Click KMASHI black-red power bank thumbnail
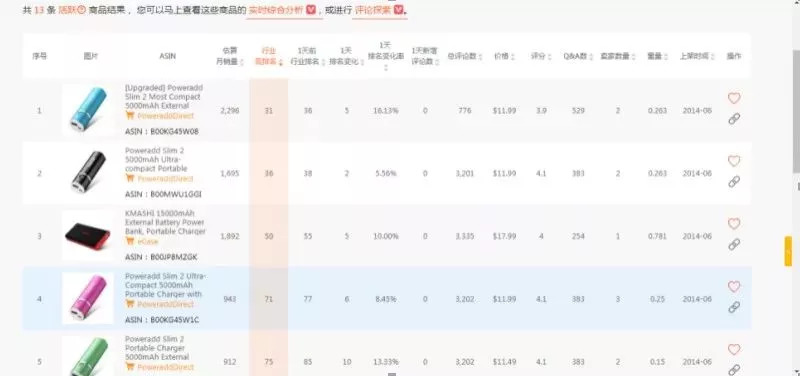Viewport: 800px width, 376px height. point(88,235)
